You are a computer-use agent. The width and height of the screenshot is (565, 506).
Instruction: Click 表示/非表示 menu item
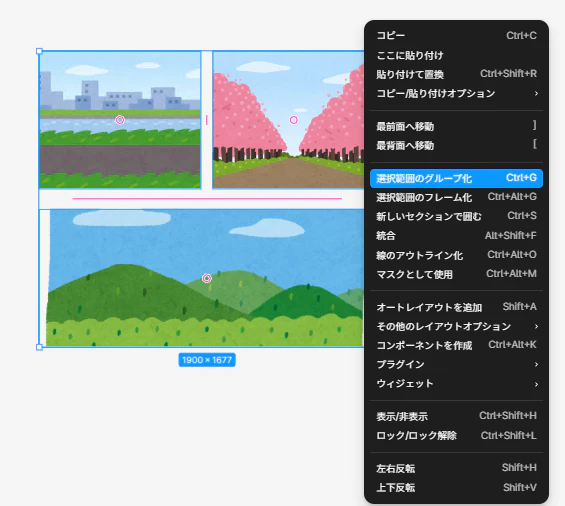[456, 416]
